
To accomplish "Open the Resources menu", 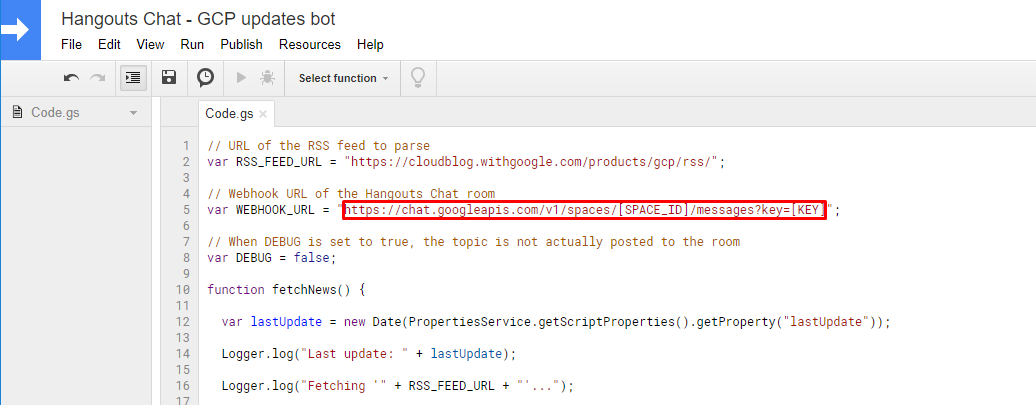I will coord(310,44).
